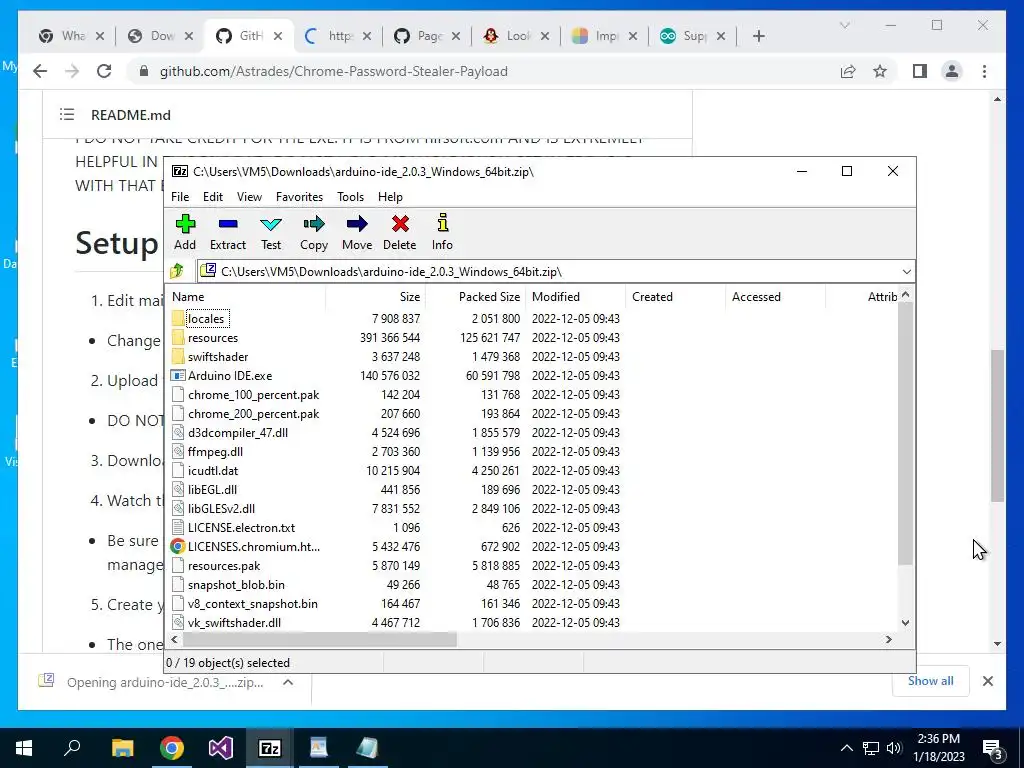Click the Copy toolbar icon

(x=313, y=232)
